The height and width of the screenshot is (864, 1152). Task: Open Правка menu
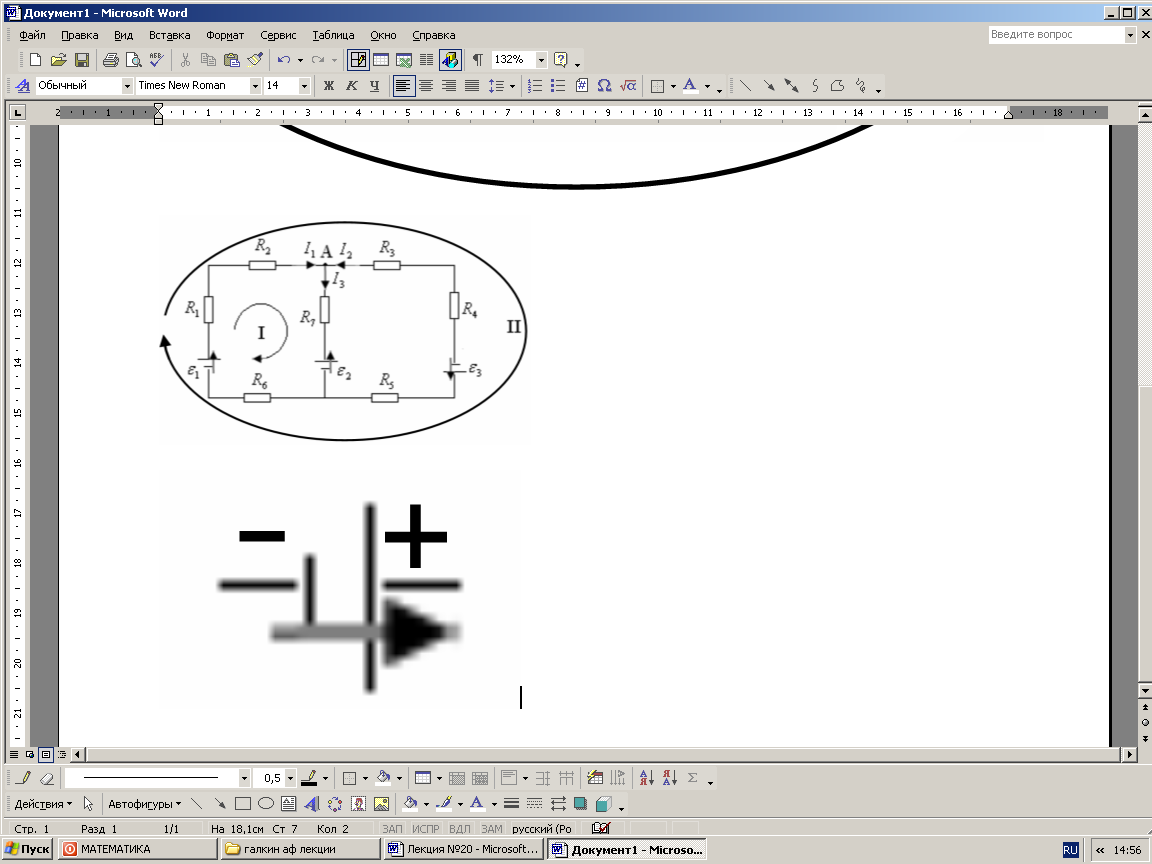pos(79,35)
